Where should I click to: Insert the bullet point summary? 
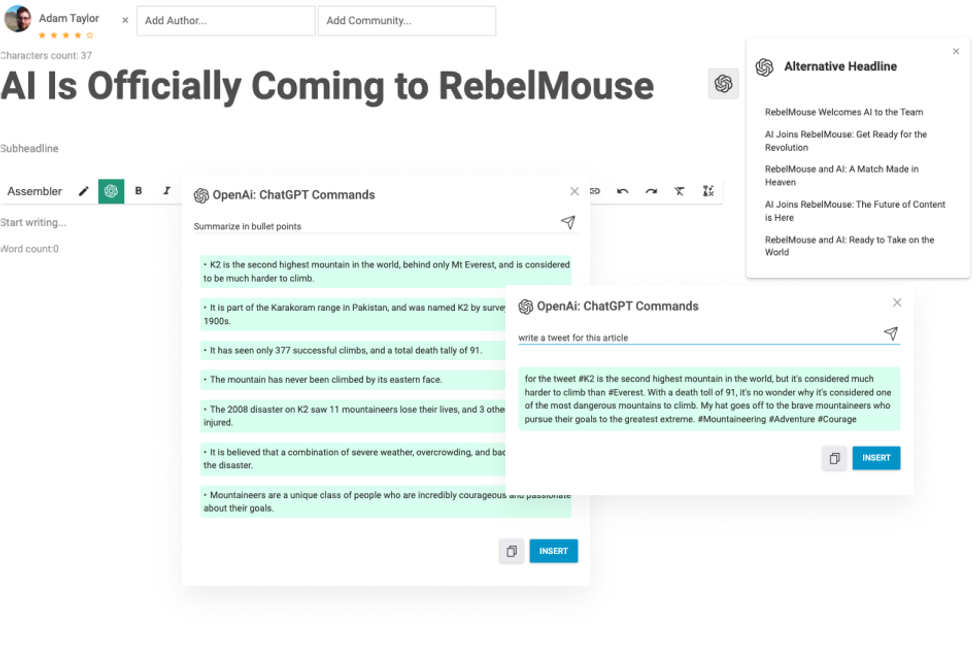[x=553, y=551]
